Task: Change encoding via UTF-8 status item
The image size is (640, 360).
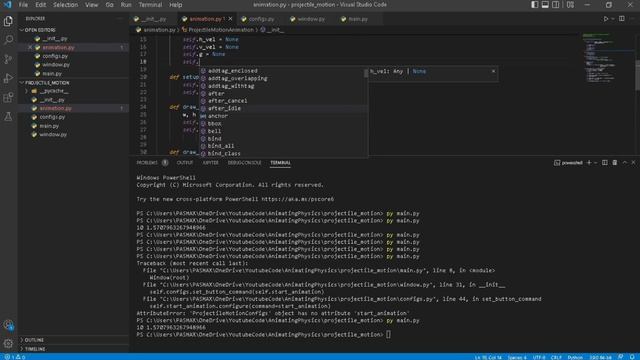Action: [x=539, y=357]
